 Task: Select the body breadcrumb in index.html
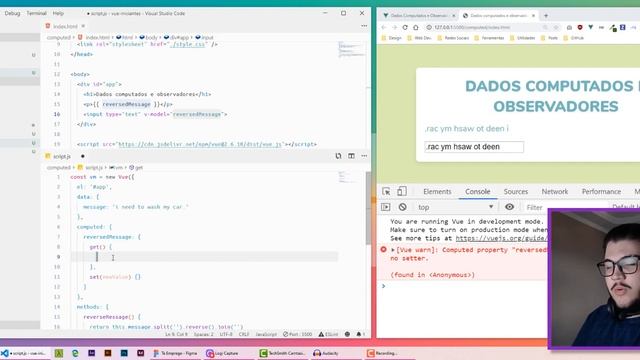[x=148, y=37]
